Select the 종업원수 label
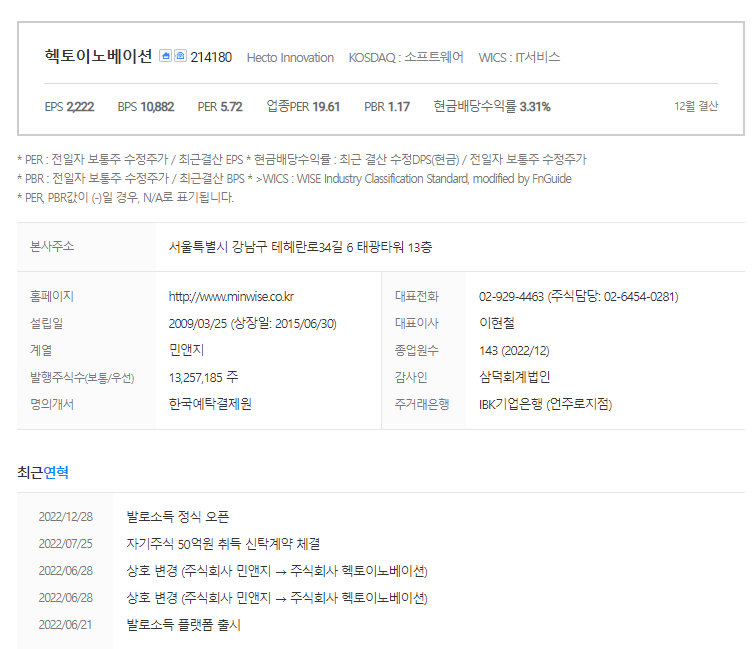Image resolution: width=753 pixels, height=649 pixels. (417, 350)
